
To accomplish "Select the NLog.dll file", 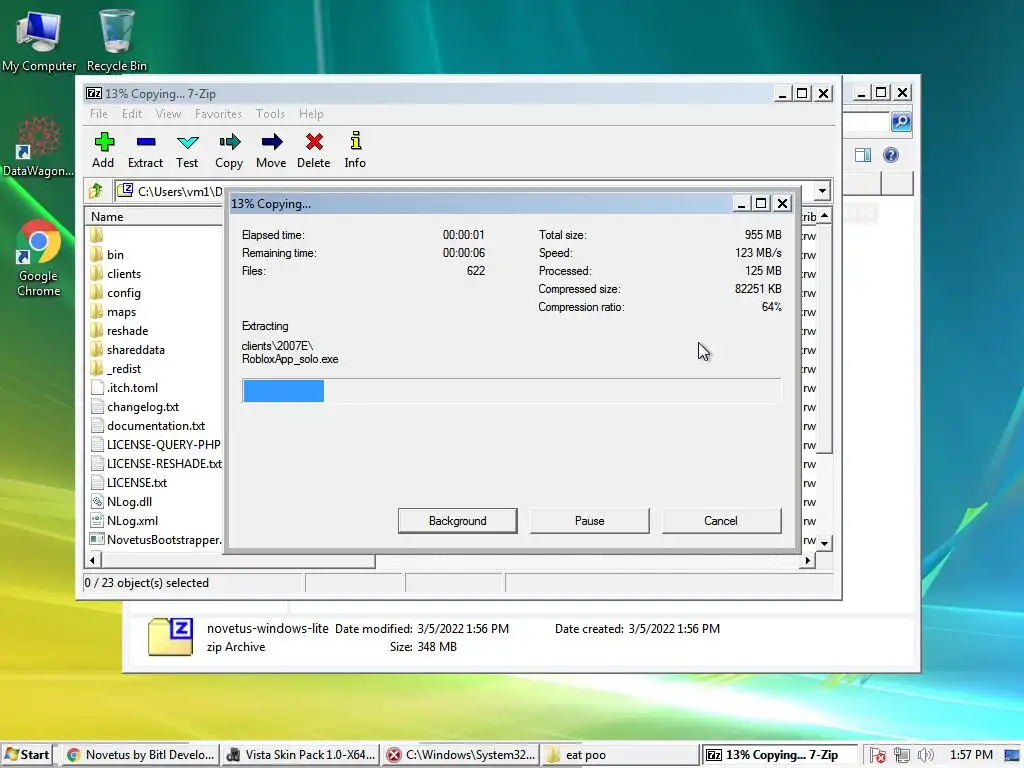I will [x=129, y=501].
